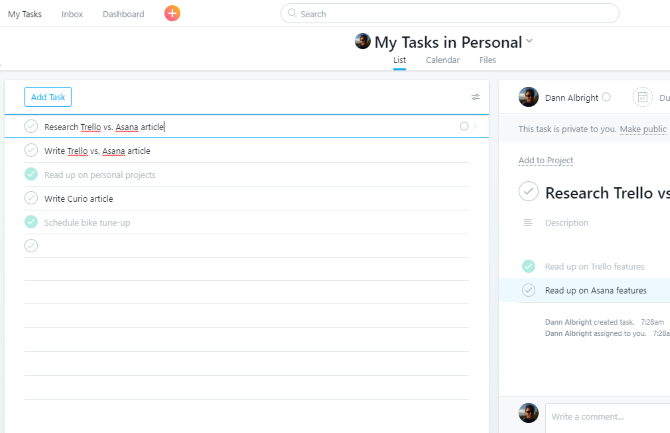
Task: Click the Add Task button
Action: 48,97
